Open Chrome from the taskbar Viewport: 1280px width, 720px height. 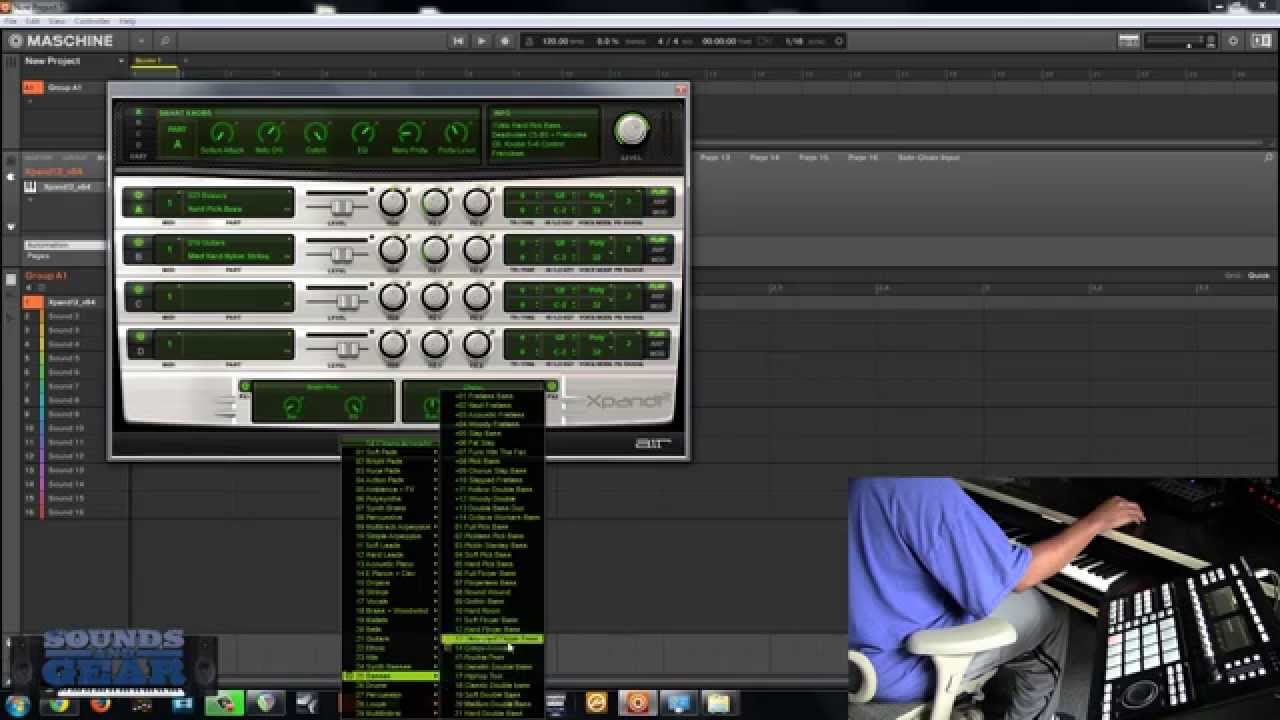pyautogui.click(x=59, y=704)
